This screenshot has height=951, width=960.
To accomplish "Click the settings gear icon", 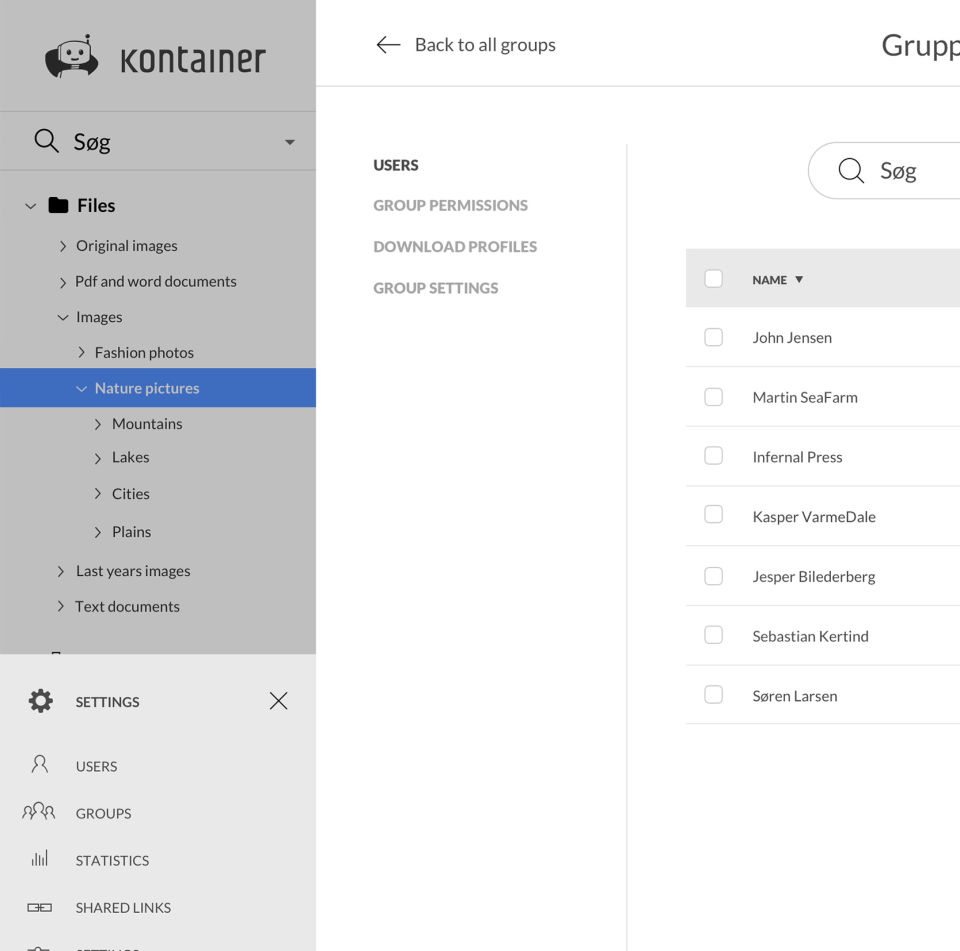I will pyautogui.click(x=41, y=701).
